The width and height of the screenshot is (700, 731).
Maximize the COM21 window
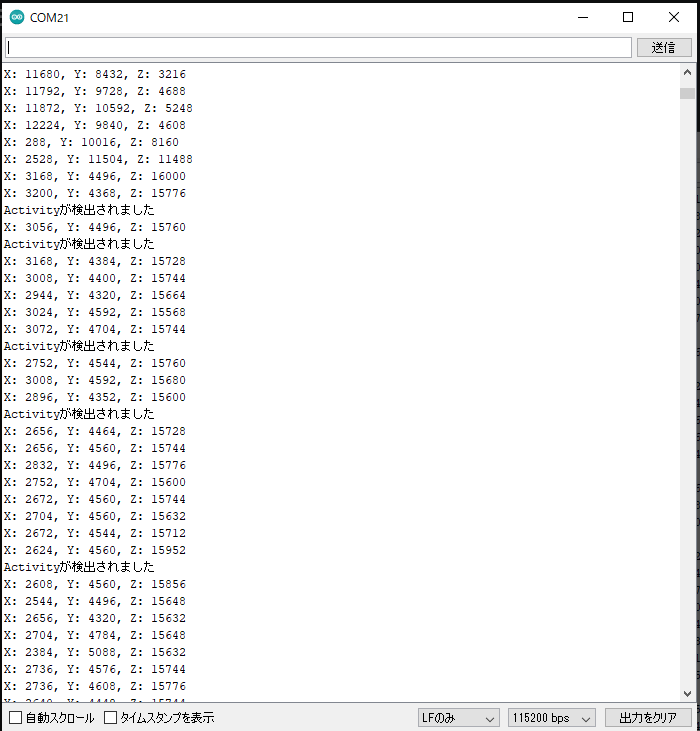tap(628, 17)
